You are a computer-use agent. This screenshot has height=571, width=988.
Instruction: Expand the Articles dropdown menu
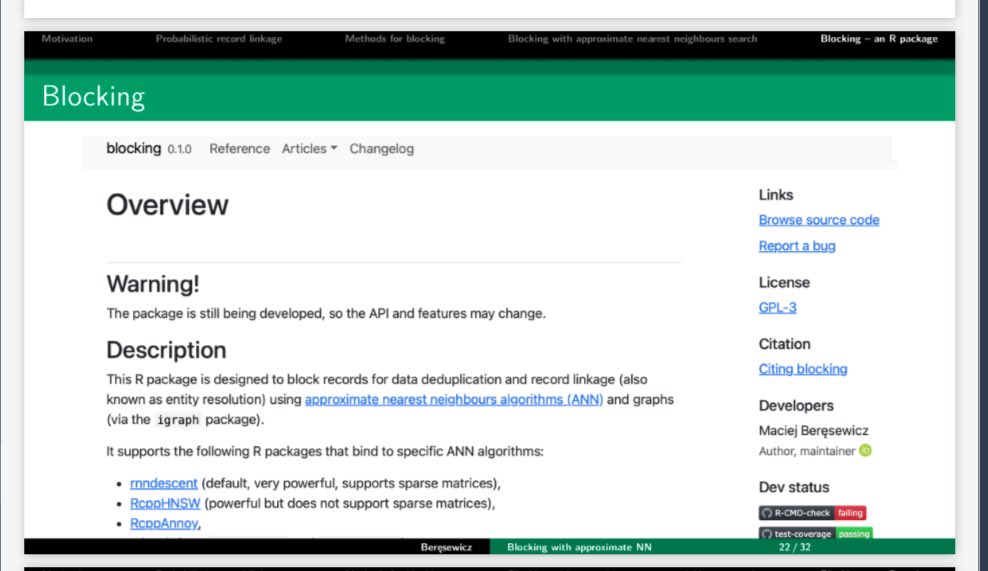click(309, 149)
